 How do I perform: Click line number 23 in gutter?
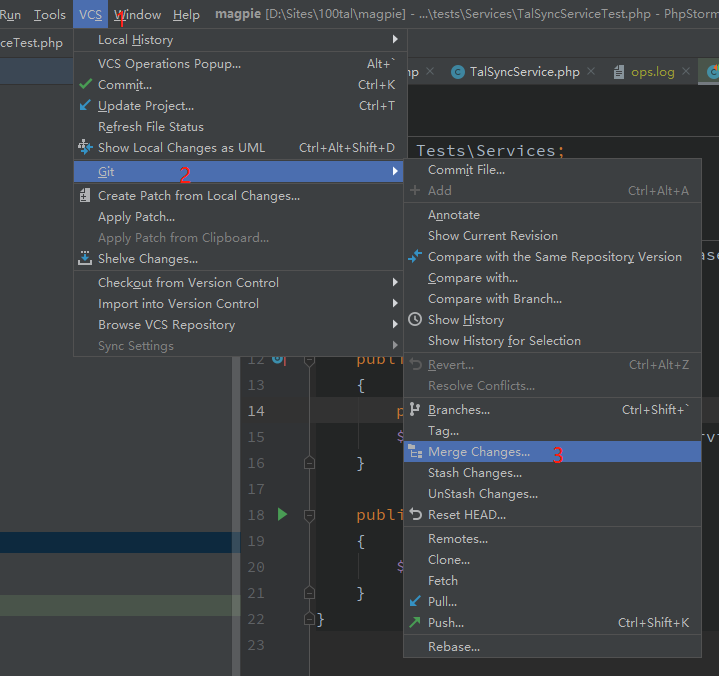tap(256, 645)
